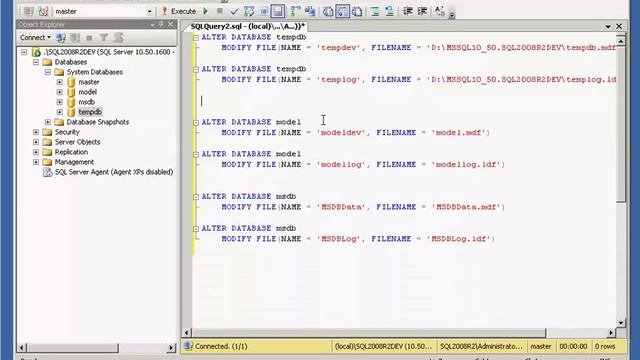Collapse the SQL2008R2DEV server node
Viewport: 640px width, 360px height.
[x=24, y=52]
